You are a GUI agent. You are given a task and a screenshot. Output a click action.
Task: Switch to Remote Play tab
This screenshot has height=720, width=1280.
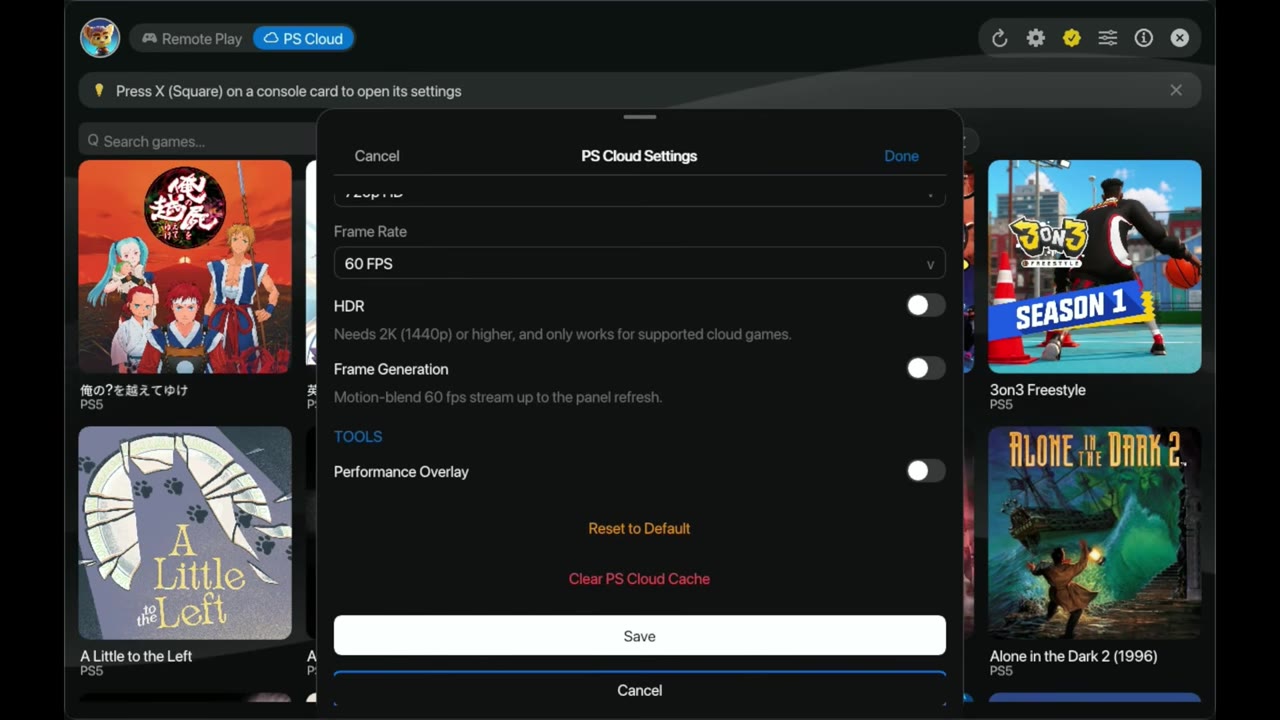pos(192,39)
